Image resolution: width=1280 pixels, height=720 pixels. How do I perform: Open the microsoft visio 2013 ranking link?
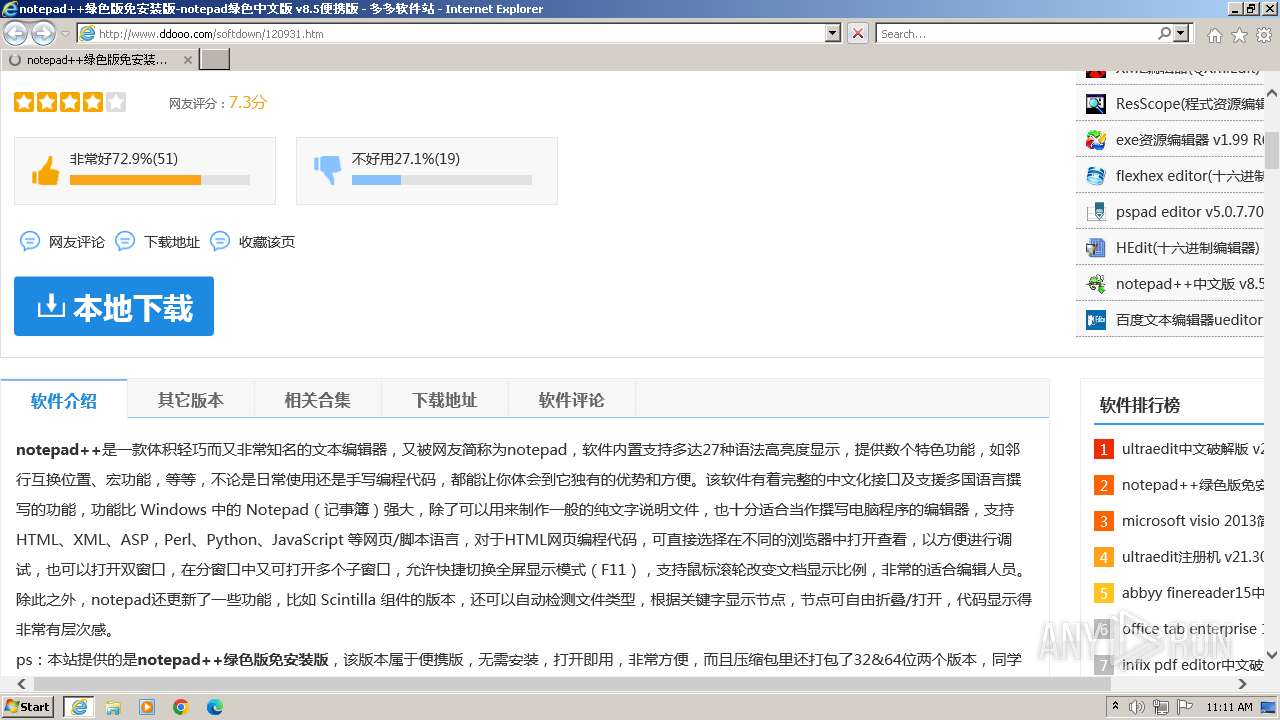click(x=1193, y=521)
